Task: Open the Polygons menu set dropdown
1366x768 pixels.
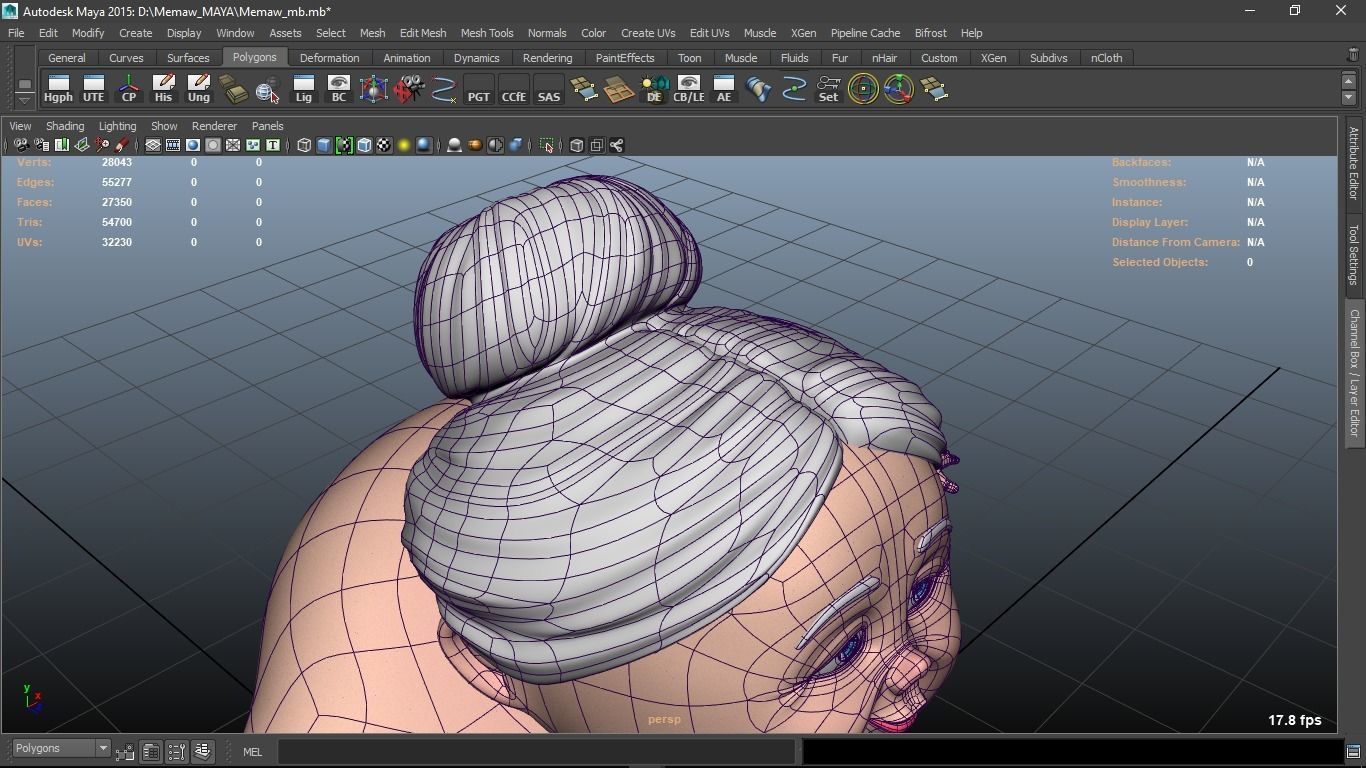Action: (x=61, y=748)
